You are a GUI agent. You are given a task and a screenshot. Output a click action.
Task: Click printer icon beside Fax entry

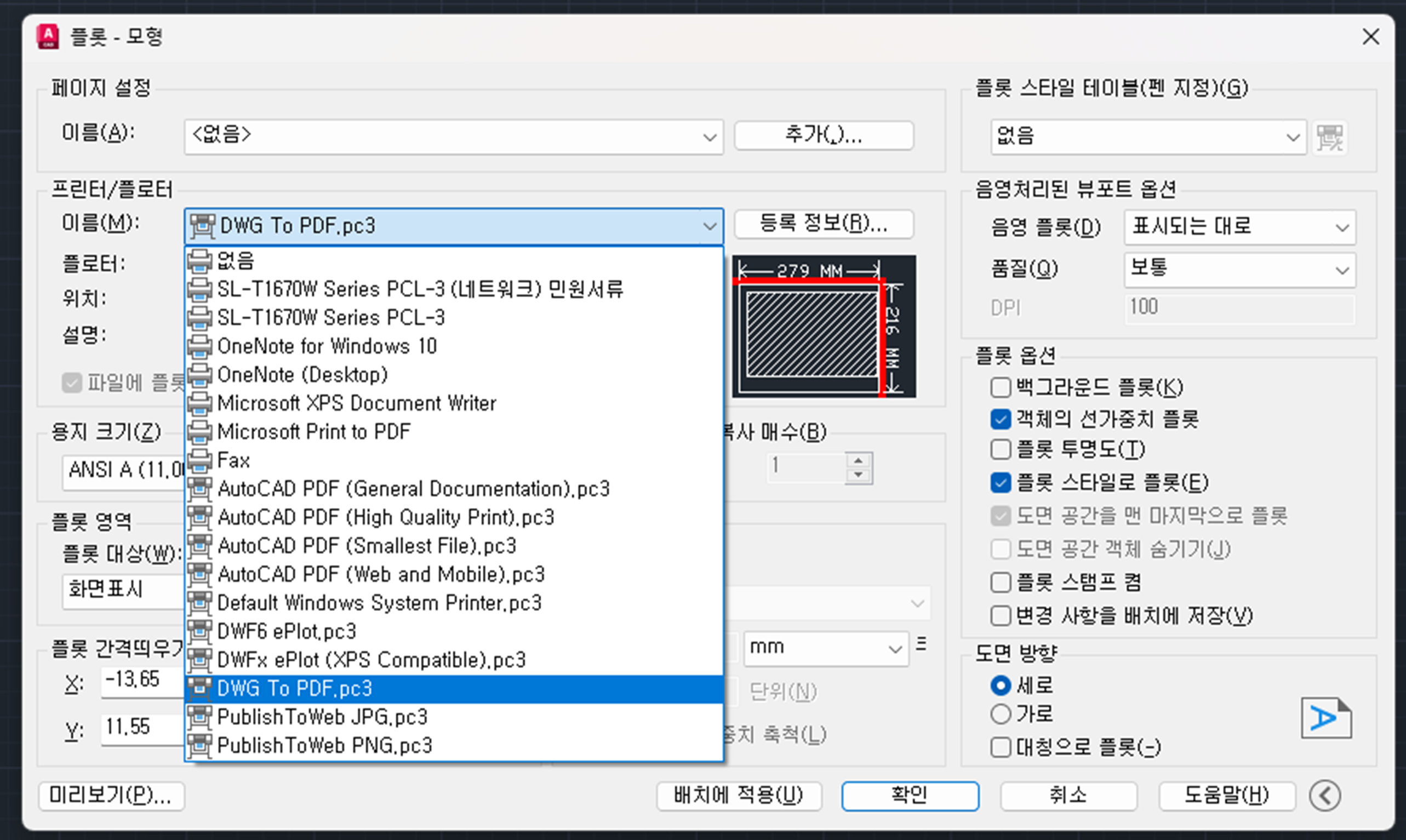click(x=200, y=460)
